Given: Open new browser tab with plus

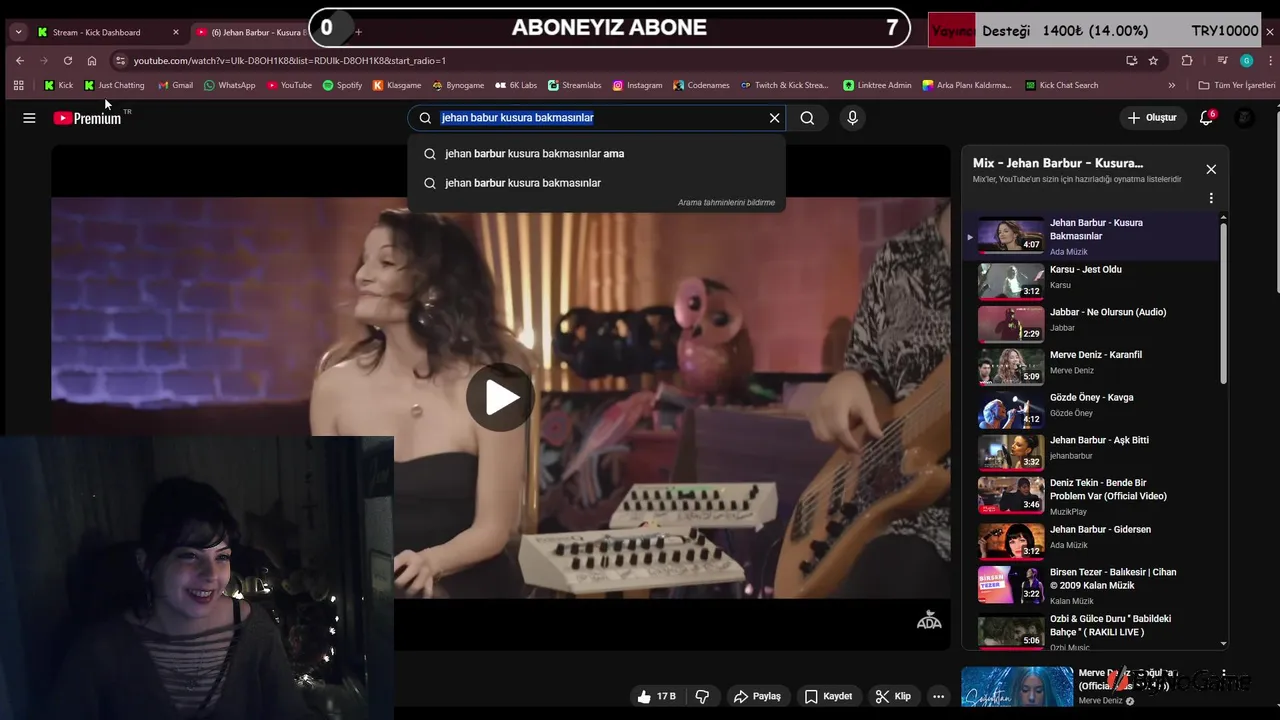Looking at the screenshot, I should click(x=358, y=32).
